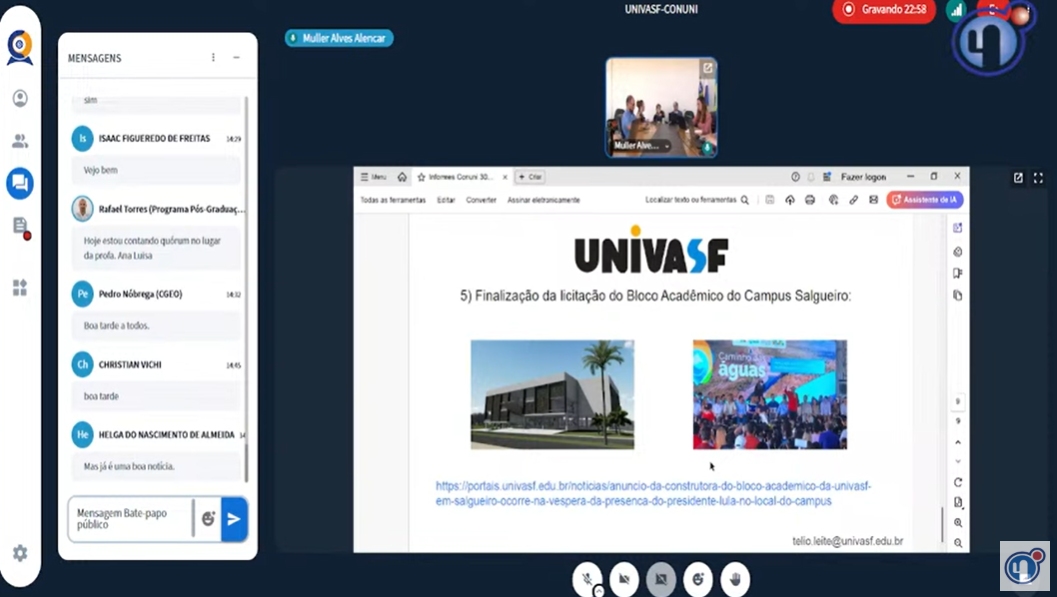Toggle the screen share button
1057x597 pixels.
[661, 578]
